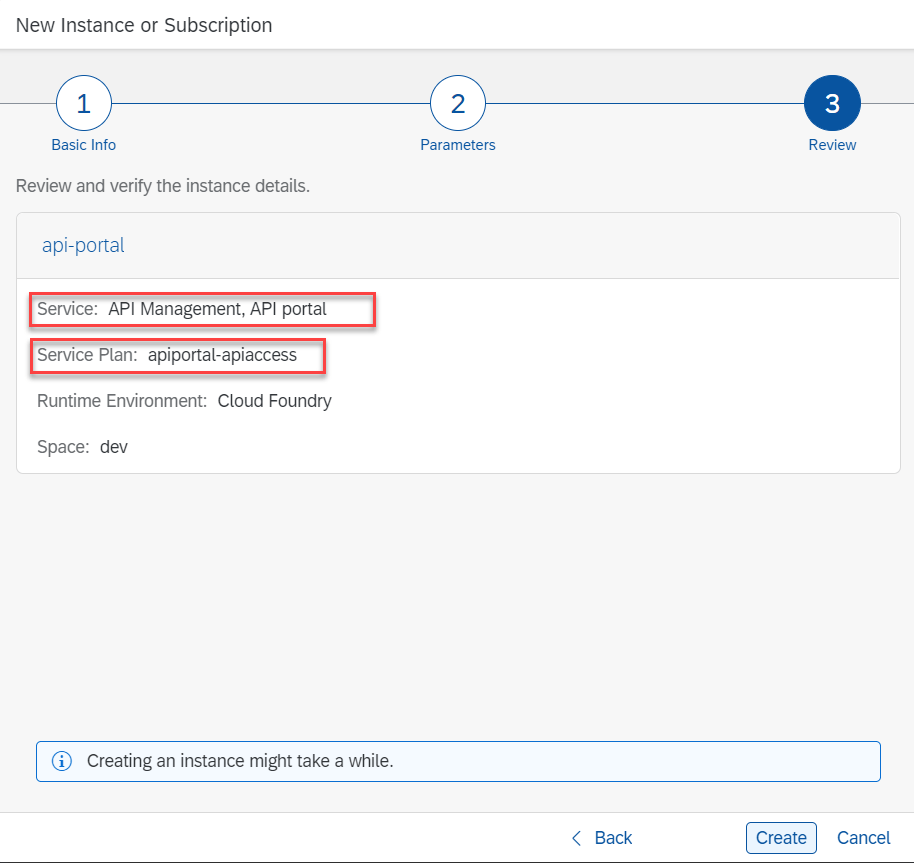Go back using the Back button text

point(613,838)
